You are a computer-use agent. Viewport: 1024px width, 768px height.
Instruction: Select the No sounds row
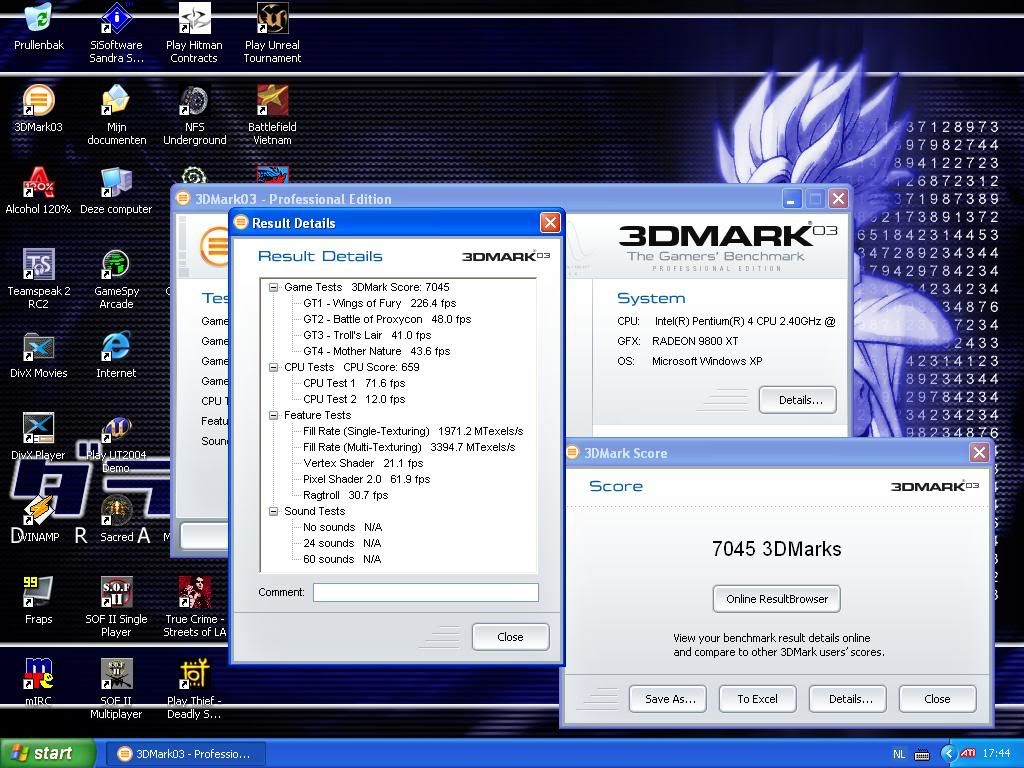point(342,527)
